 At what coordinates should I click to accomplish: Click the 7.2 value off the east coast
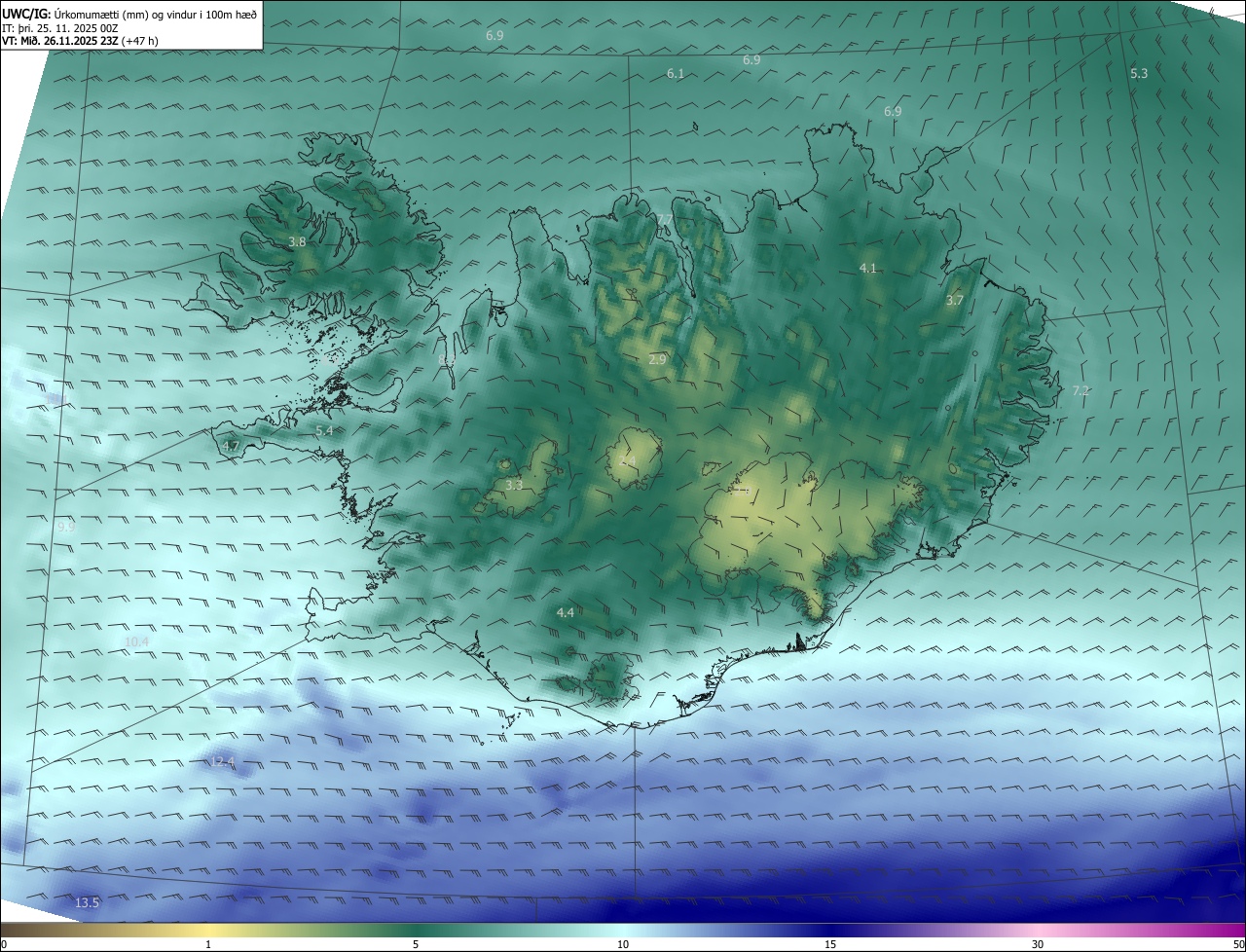pos(1081,391)
